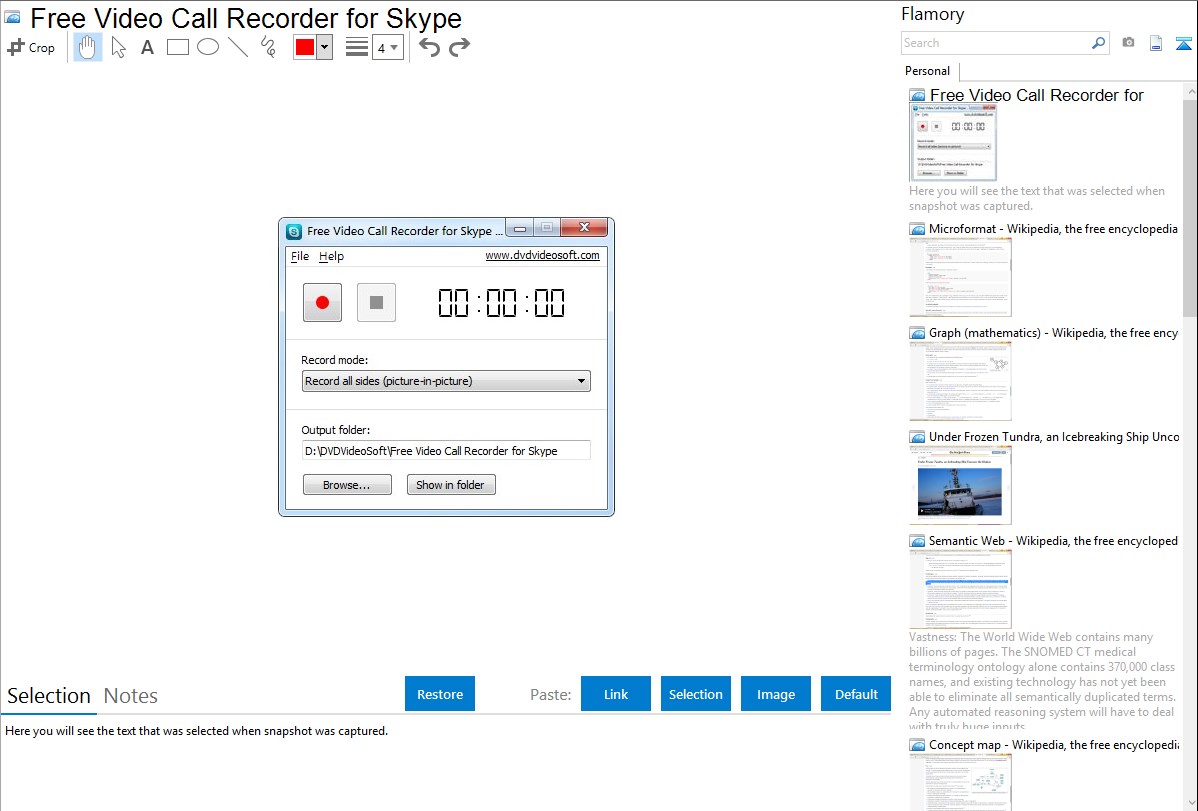This screenshot has width=1198, height=811.
Task: Redo the last annotation
Action: click(459, 47)
